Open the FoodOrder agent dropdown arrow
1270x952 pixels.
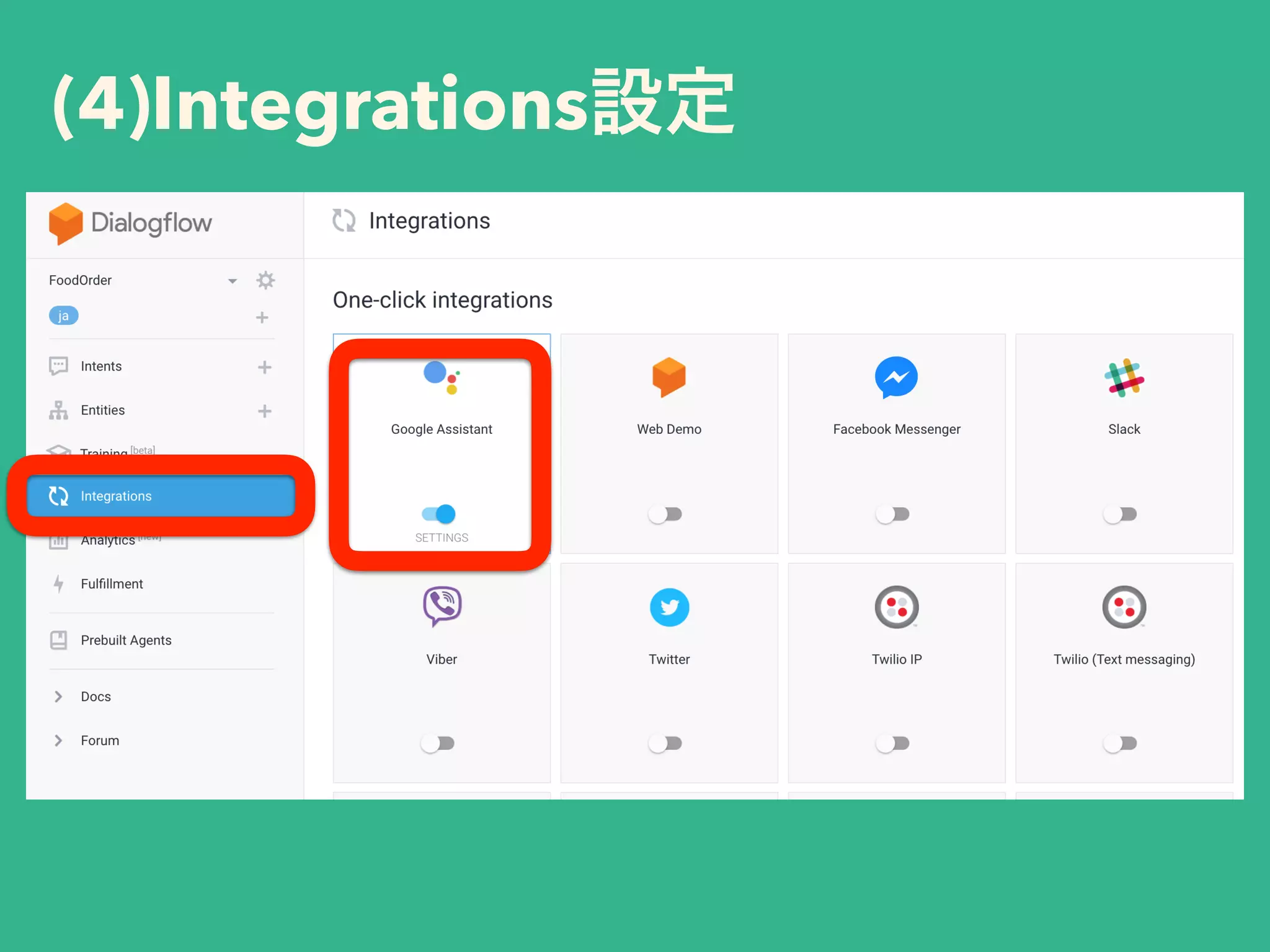(x=233, y=281)
